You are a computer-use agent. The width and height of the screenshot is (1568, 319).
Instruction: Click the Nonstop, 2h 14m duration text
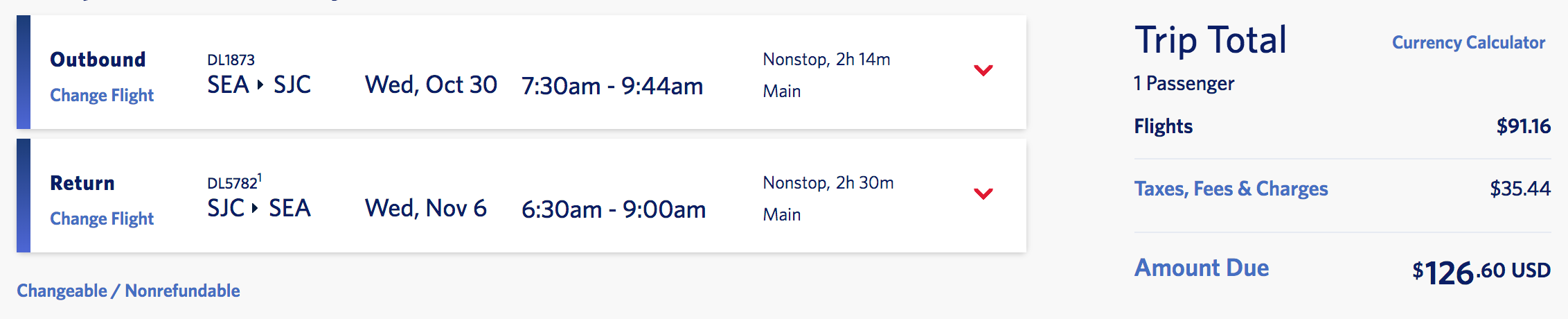(826, 60)
